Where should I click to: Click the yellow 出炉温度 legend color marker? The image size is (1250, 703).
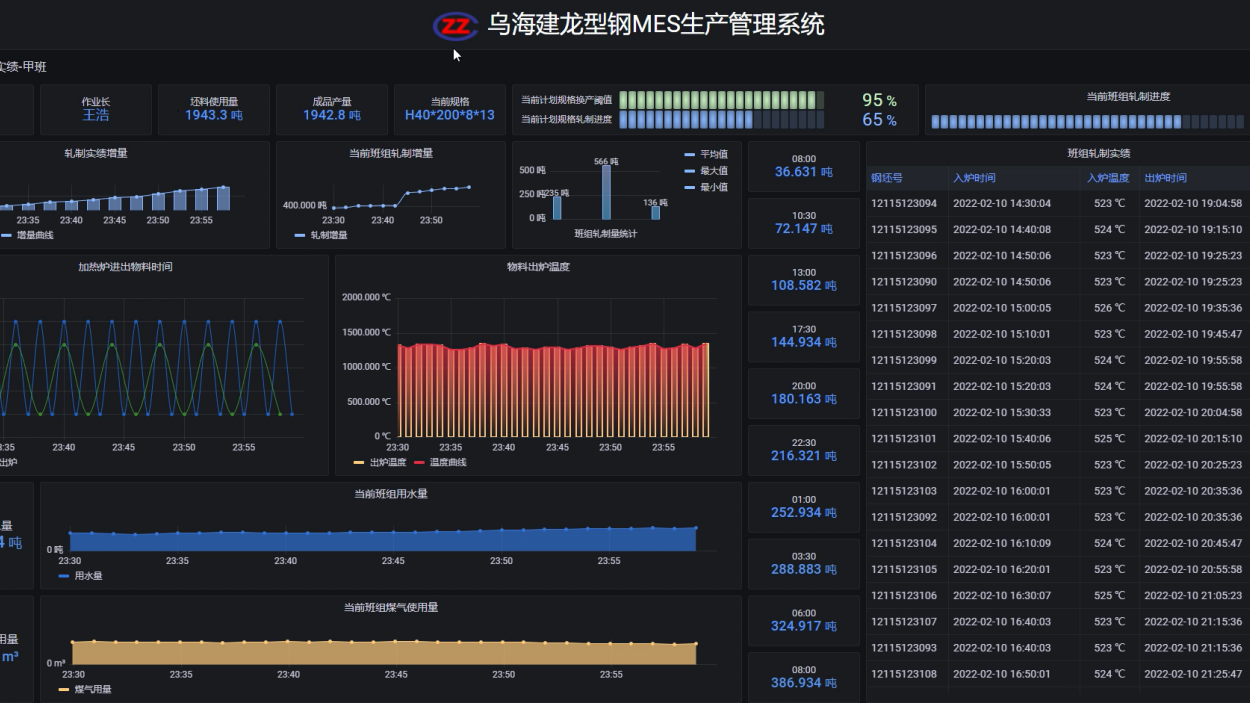[359, 462]
